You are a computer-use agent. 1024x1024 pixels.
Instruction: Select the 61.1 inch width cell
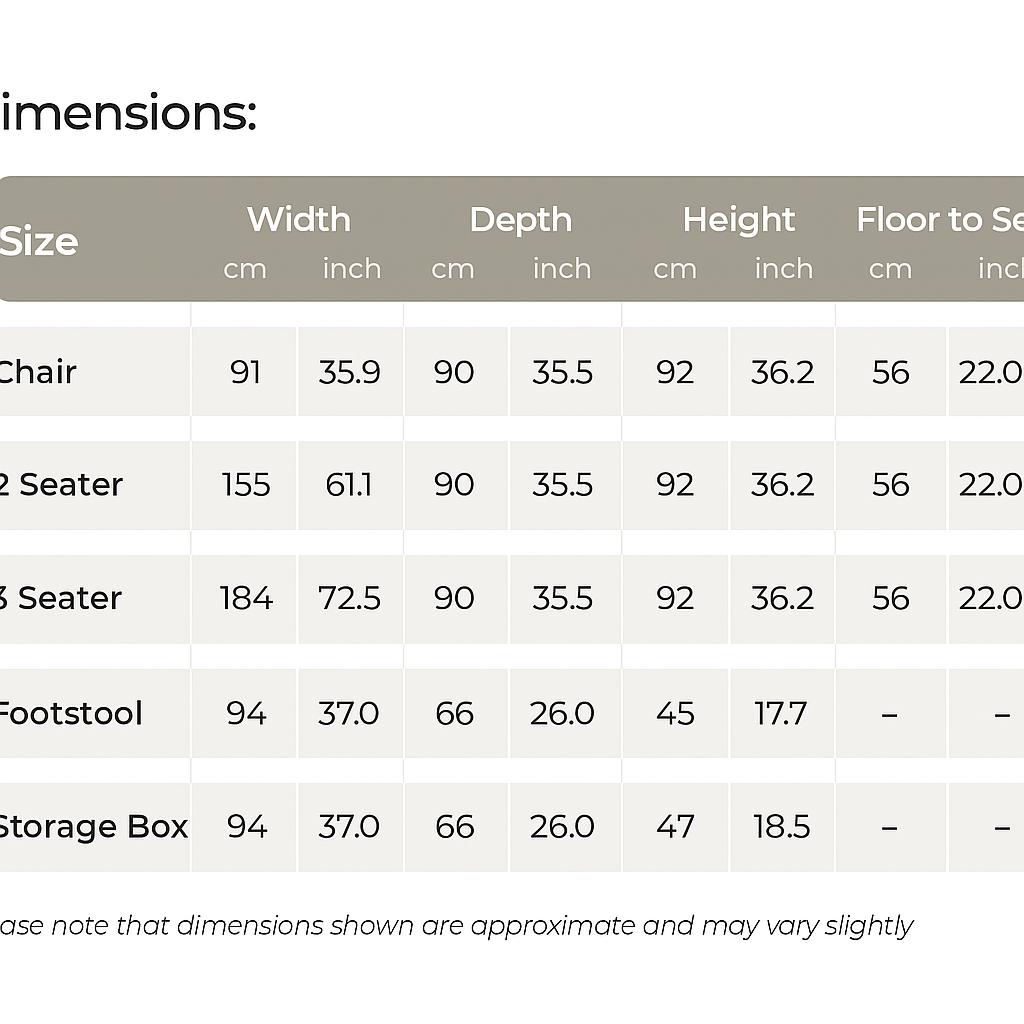tap(349, 485)
